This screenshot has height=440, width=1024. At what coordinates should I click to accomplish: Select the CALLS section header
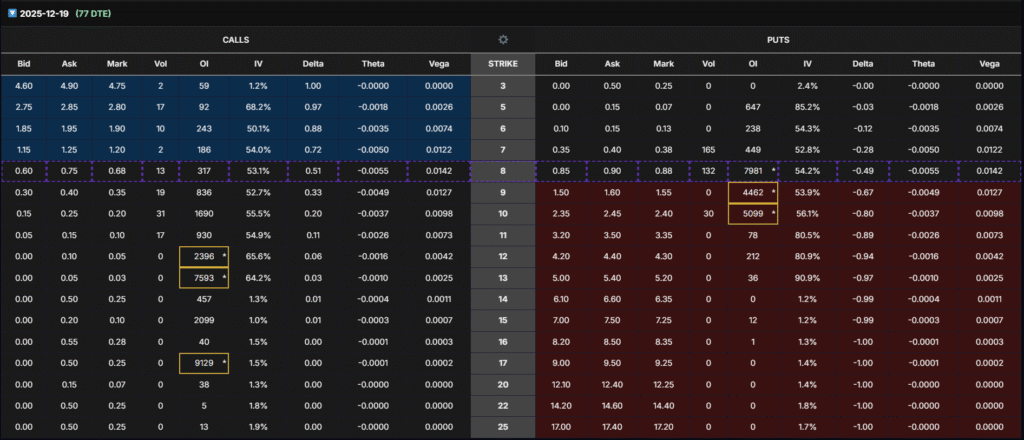click(x=236, y=39)
